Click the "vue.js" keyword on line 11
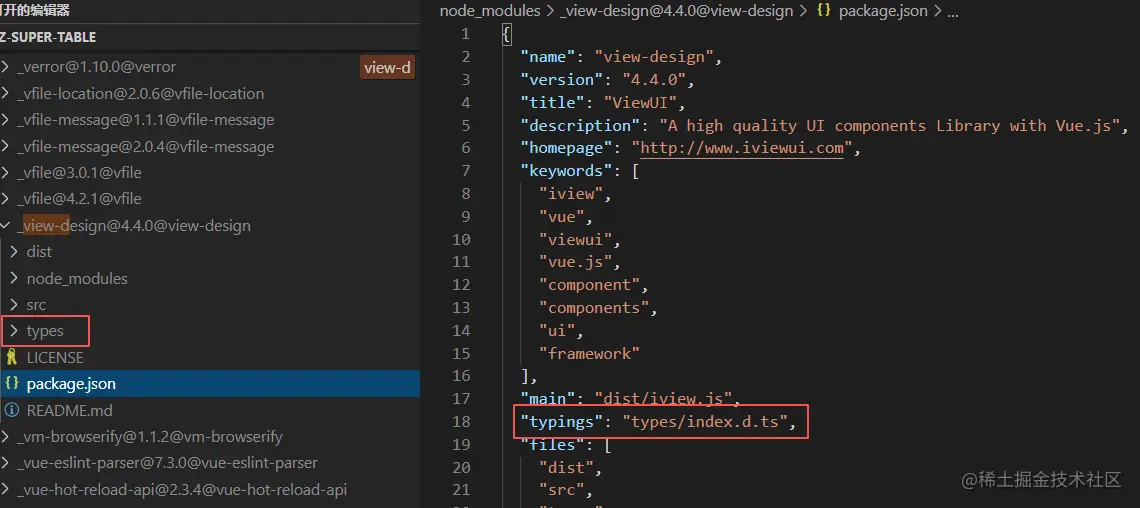The image size is (1140, 508). [x=576, y=262]
